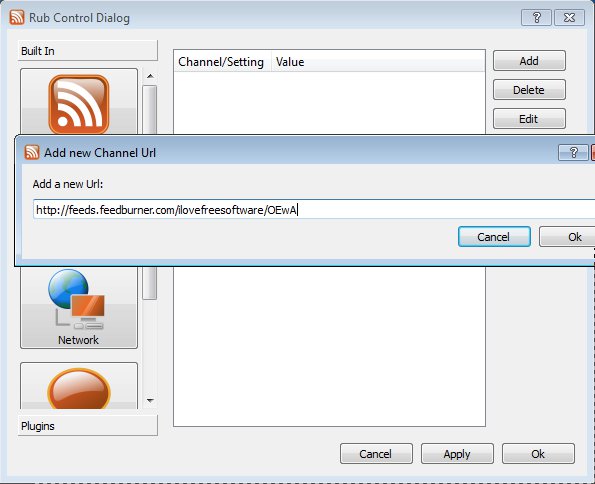The height and width of the screenshot is (484, 595).
Task: Click the Edit channel button
Action: 529,119
